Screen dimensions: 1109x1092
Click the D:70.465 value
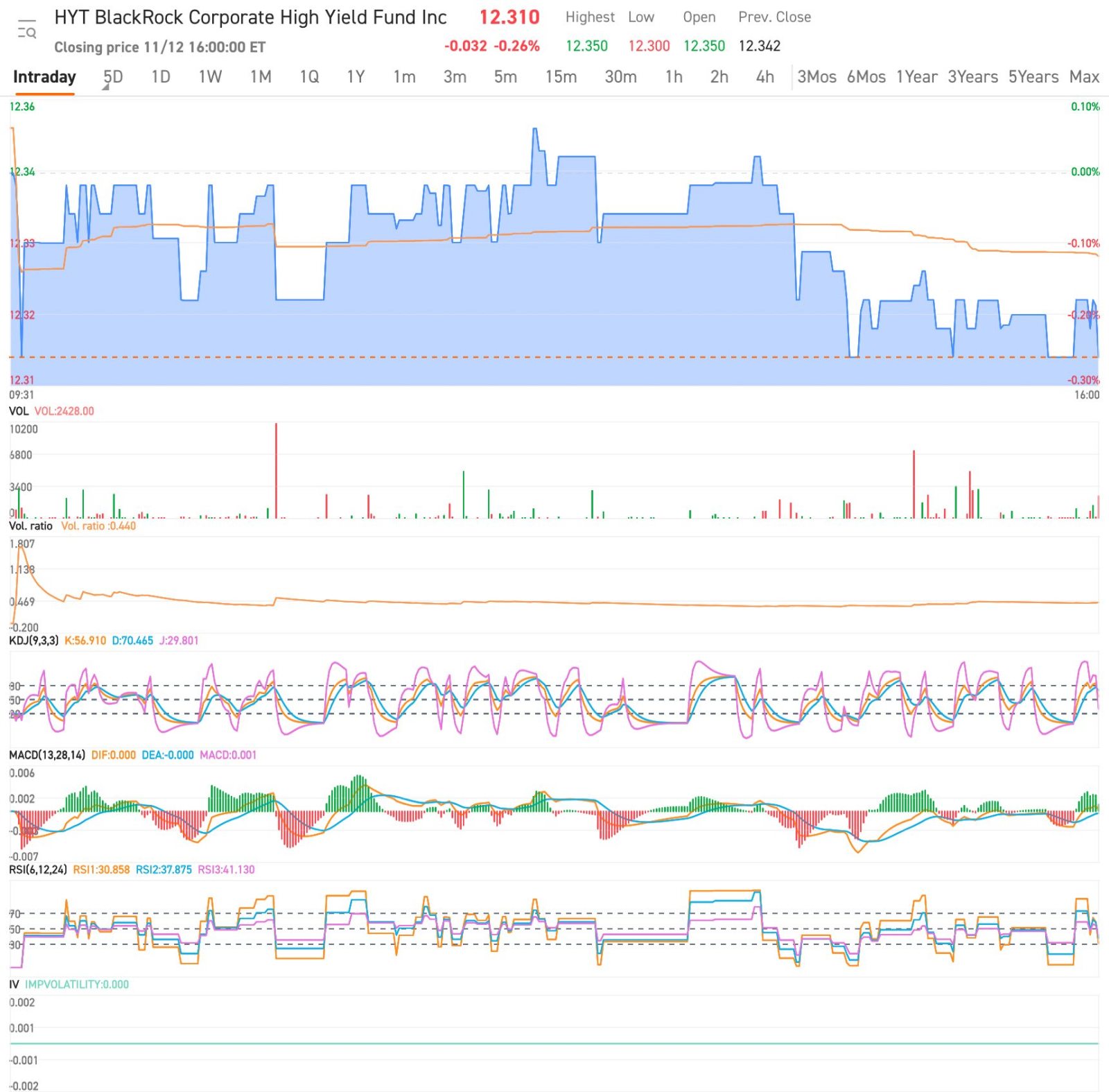tap(132, 641)
